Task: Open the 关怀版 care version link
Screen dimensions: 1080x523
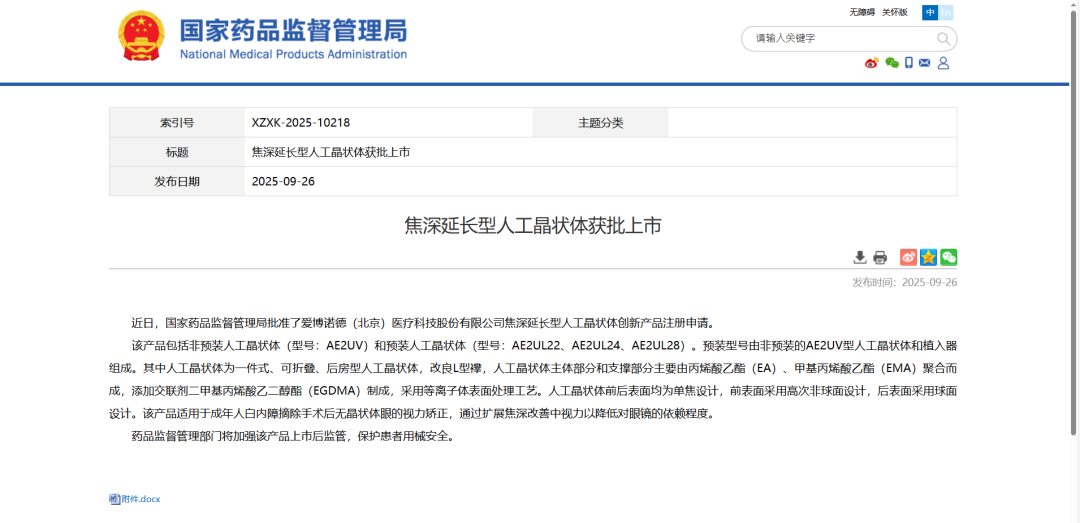Action: [895, 12]
